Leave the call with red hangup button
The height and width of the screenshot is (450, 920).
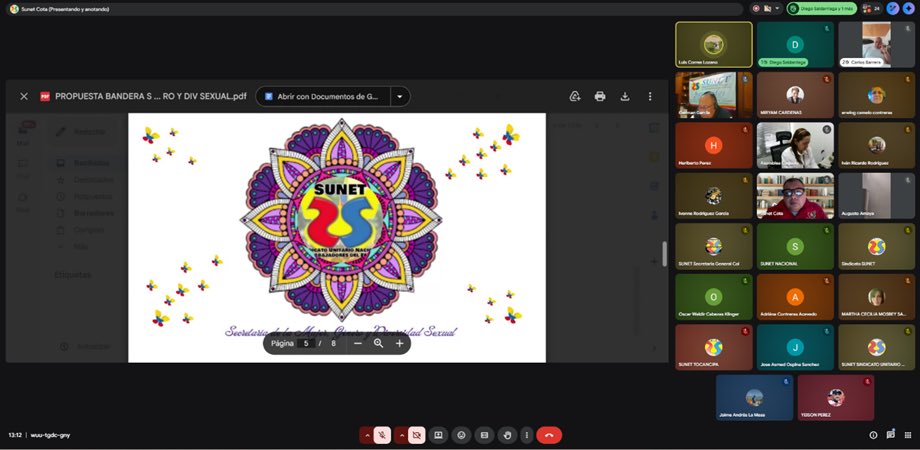pos(549,435)
